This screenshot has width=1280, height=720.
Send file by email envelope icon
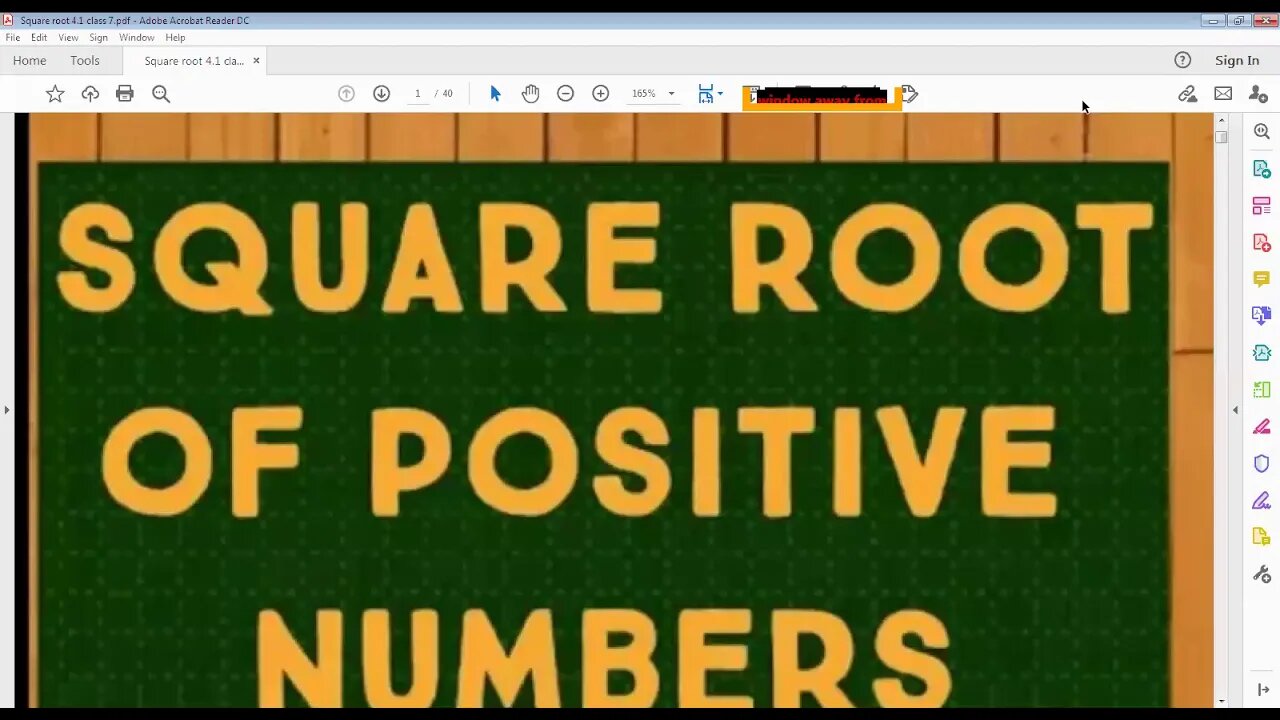pos(1223,93)
